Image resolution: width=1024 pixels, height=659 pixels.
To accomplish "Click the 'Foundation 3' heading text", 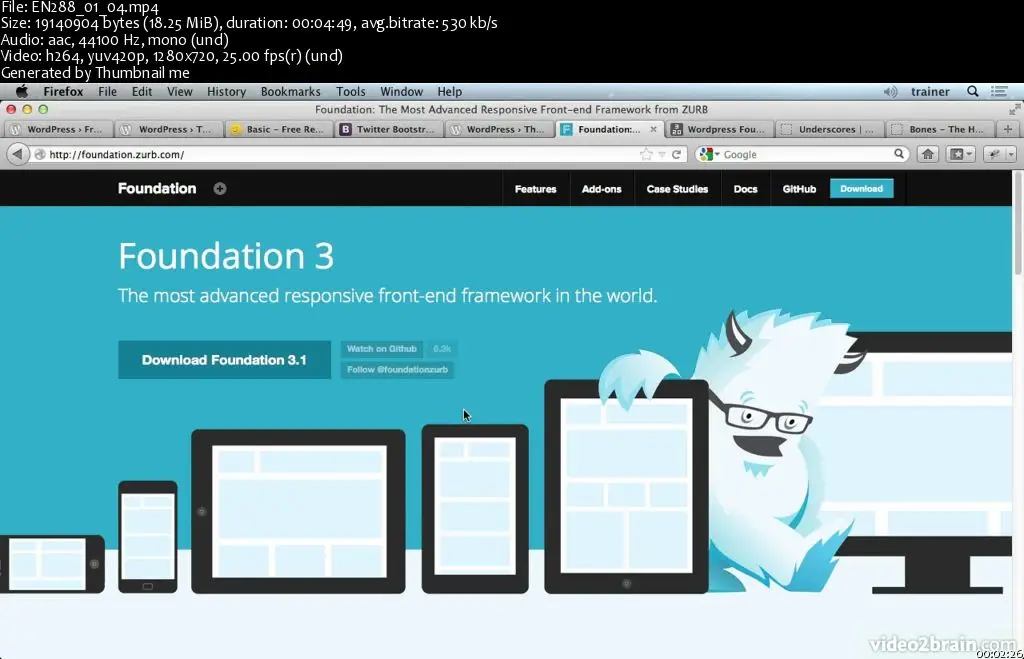I will 226,255.
